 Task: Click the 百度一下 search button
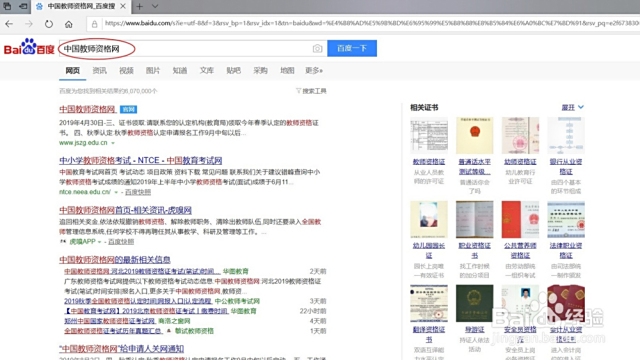point(352,48)
